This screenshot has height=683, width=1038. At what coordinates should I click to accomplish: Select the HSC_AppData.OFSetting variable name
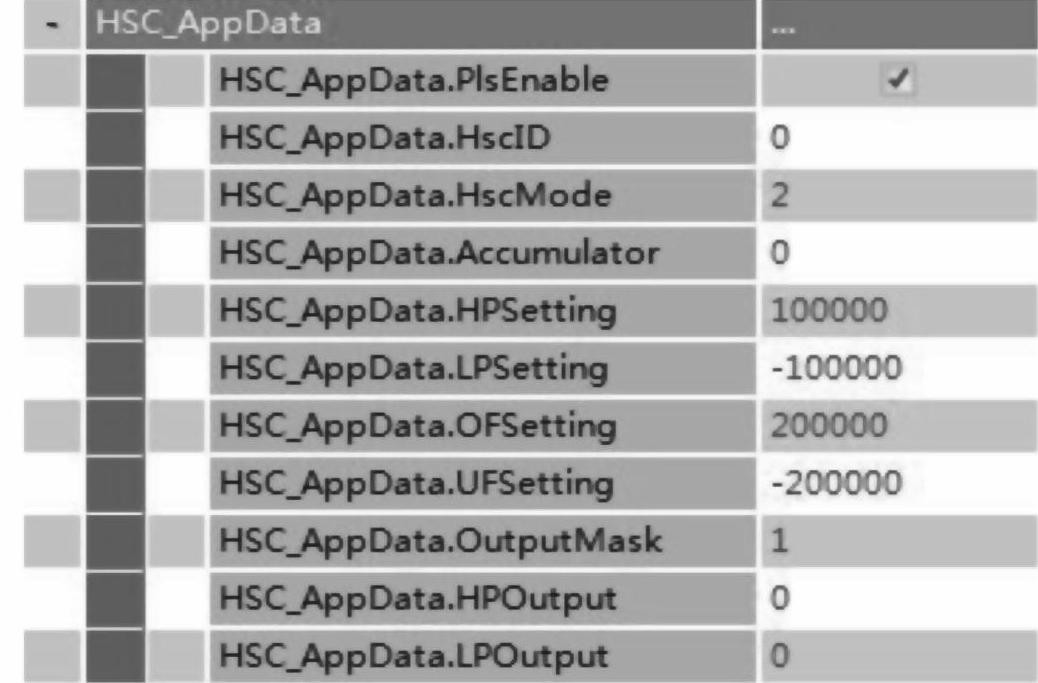417,427
